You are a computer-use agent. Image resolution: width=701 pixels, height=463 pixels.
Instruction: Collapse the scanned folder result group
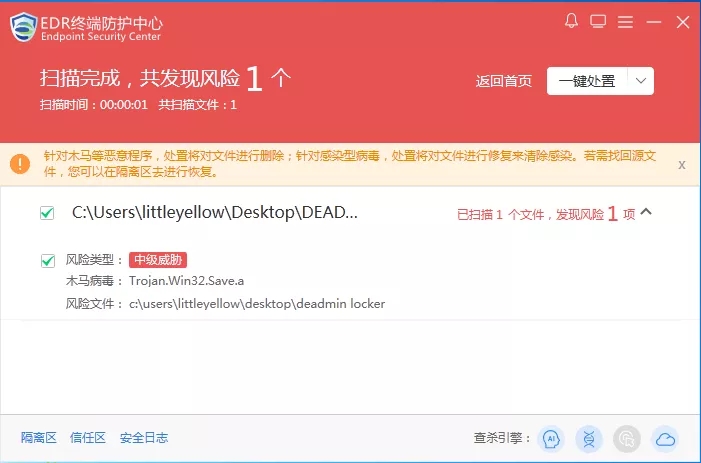[646, 212]
